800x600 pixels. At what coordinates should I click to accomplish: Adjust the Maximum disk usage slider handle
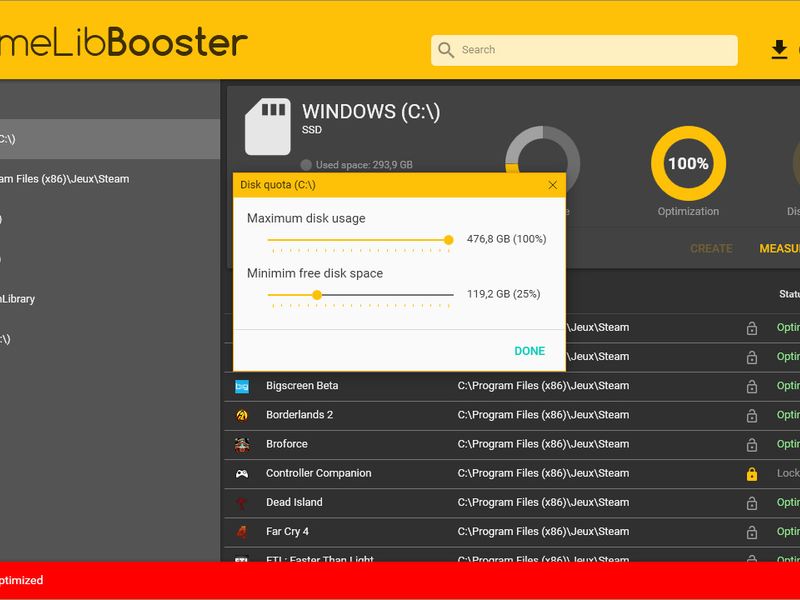click(x=448, y=240)
